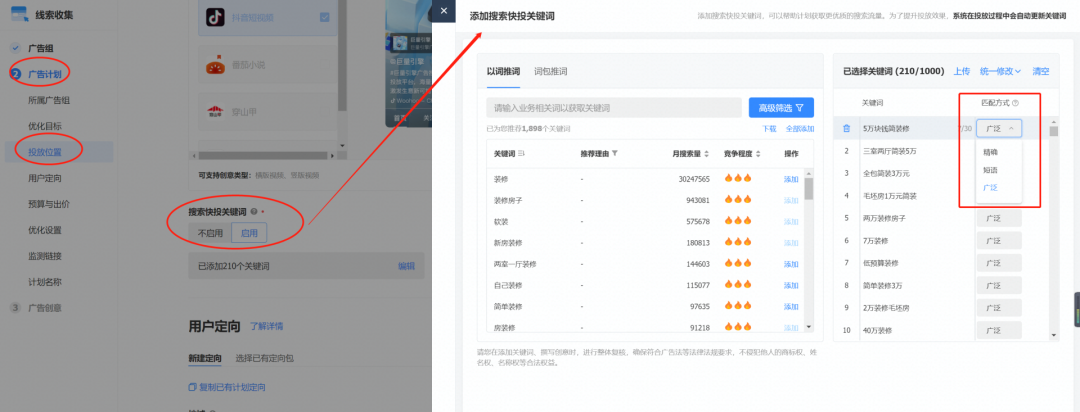Open match type dropdown for 2万装修毛坯房
1080x412 pixels.
(x=999, y=308)
